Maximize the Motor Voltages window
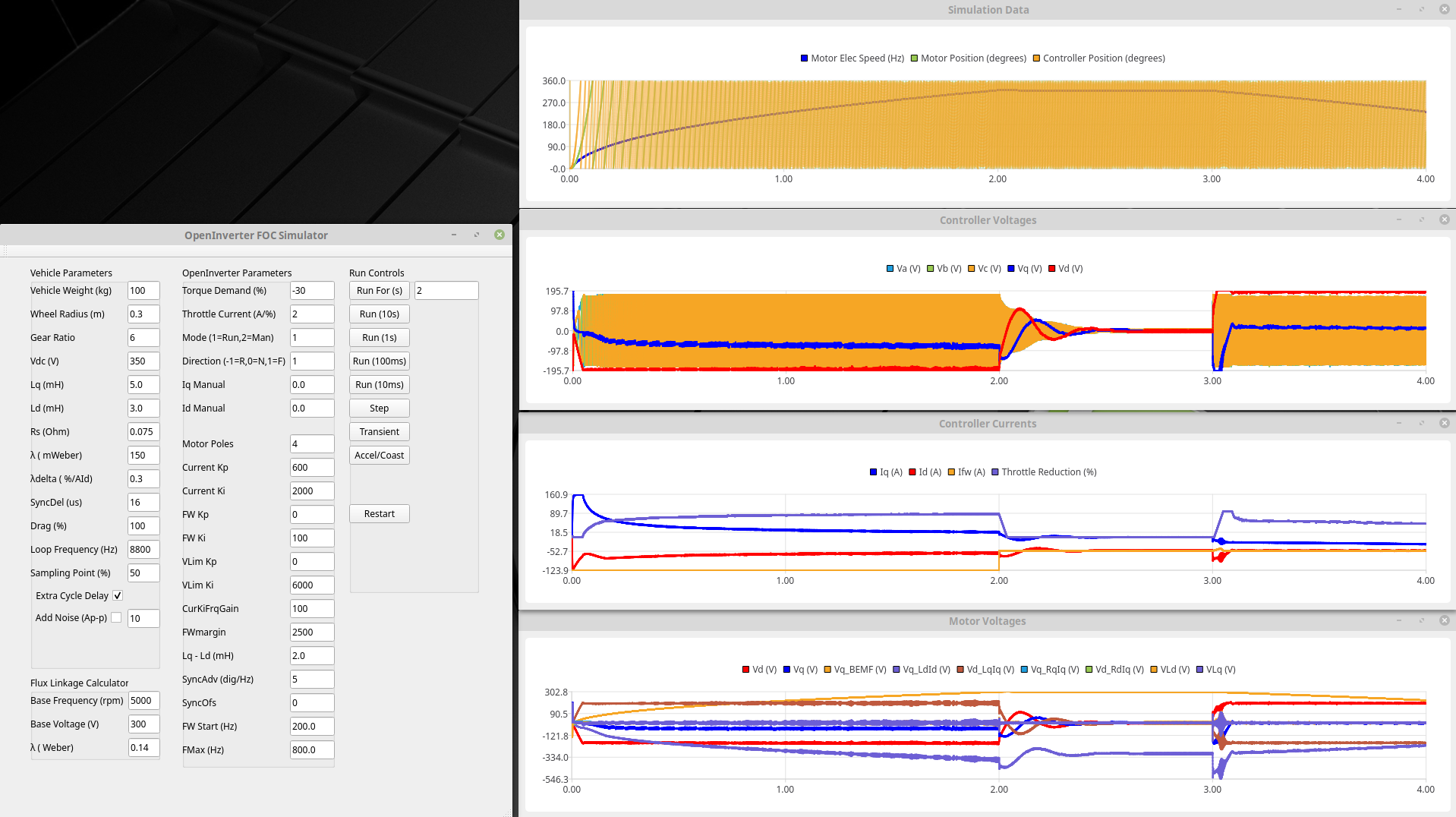This screenshot has height=817, width=1456. (x=1422, y=620)
